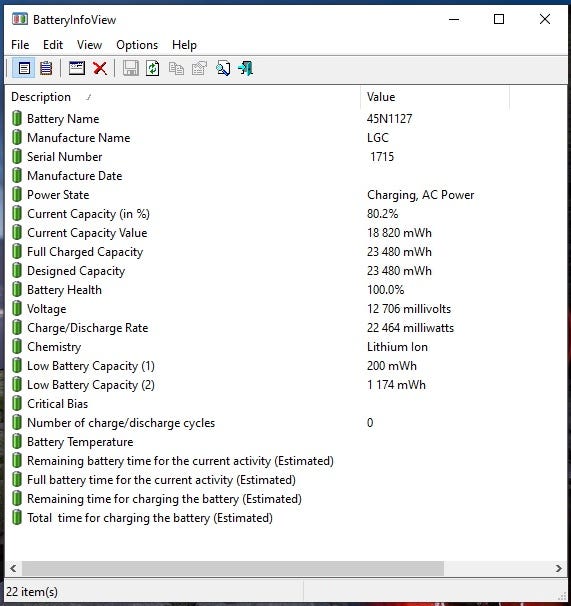Click the Exit door toolbar icon

[246, 69]
